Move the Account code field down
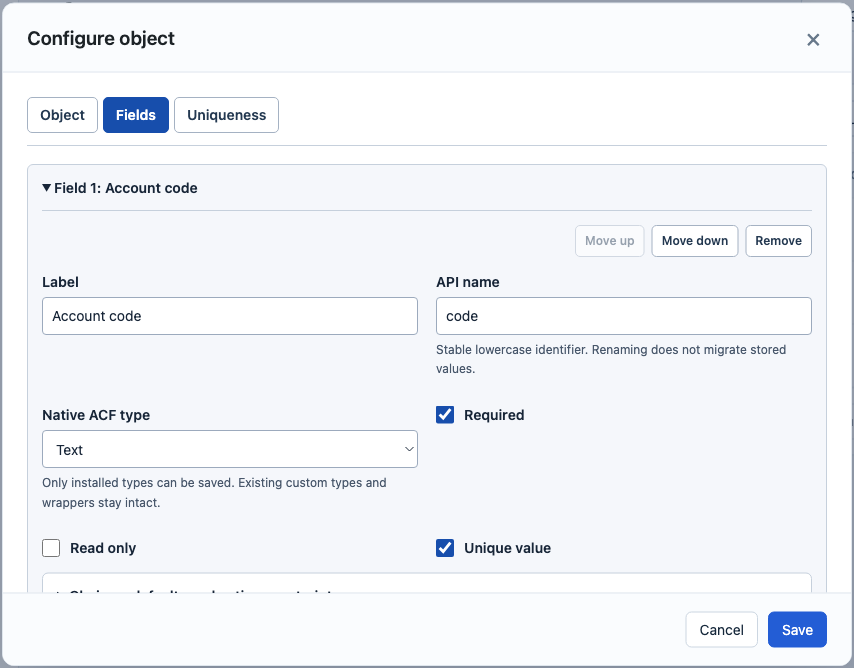 pyautogui.click(x=694, y=241)
